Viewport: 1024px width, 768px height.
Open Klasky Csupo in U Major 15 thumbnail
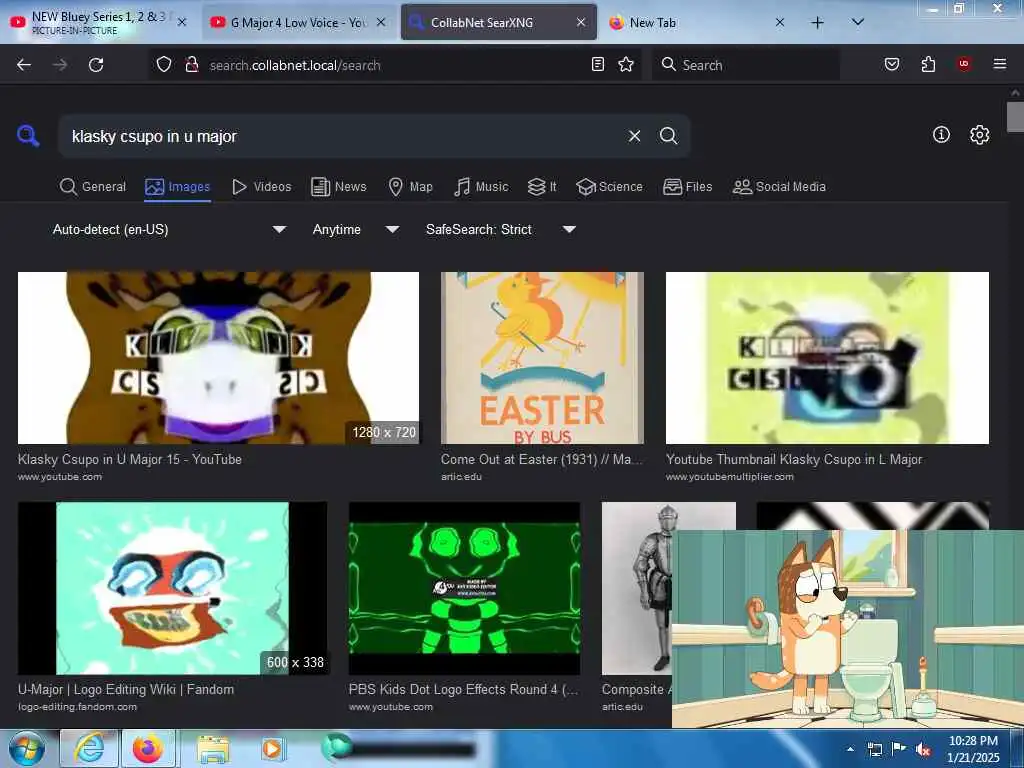[x=218, y=358]
